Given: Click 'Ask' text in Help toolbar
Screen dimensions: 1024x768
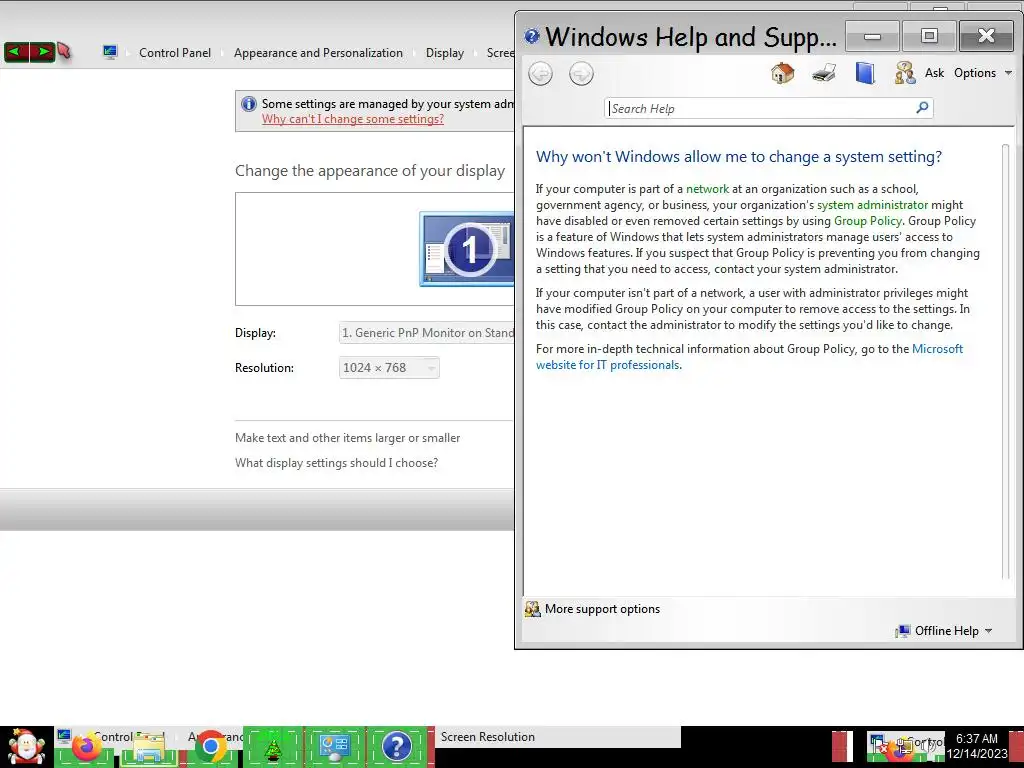Looking at the screenshot, I should [935, 72].
